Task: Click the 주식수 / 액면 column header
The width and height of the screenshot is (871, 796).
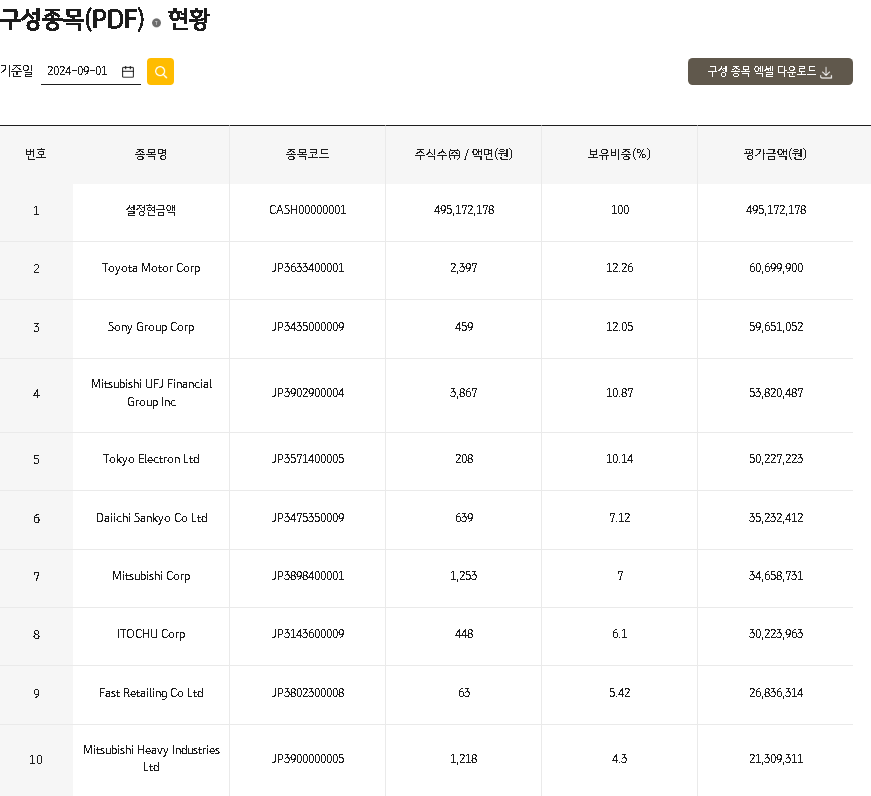Action: pyautogui.click(x=463, y=154)
